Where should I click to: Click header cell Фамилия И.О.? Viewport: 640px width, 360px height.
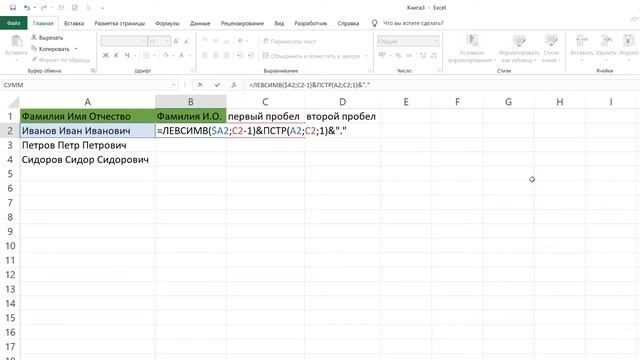[x=191, y=116]
